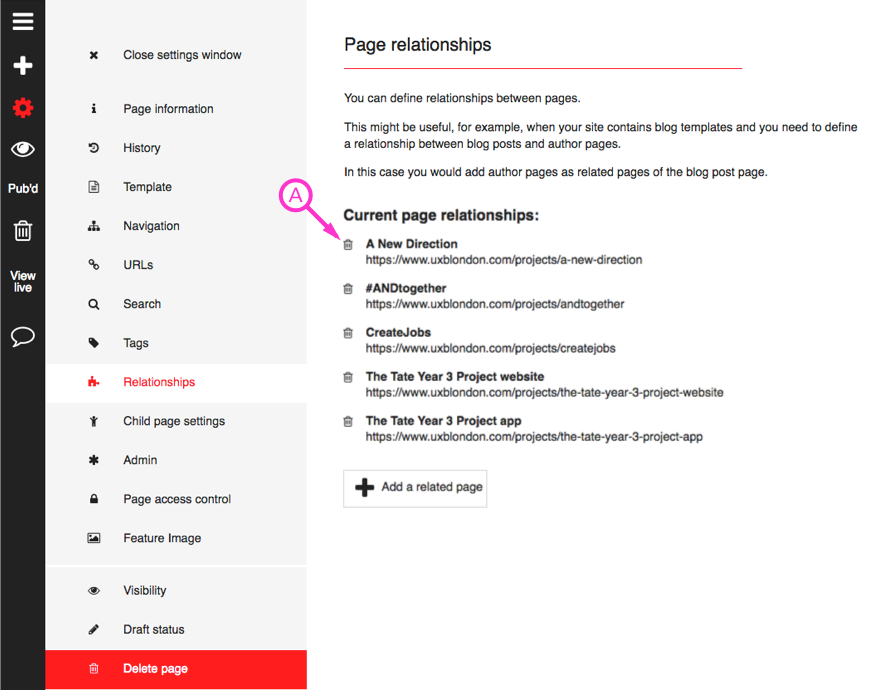Click the trash icon on Delete page row
The width and height of the screenshot is (875, 690).
94,668
